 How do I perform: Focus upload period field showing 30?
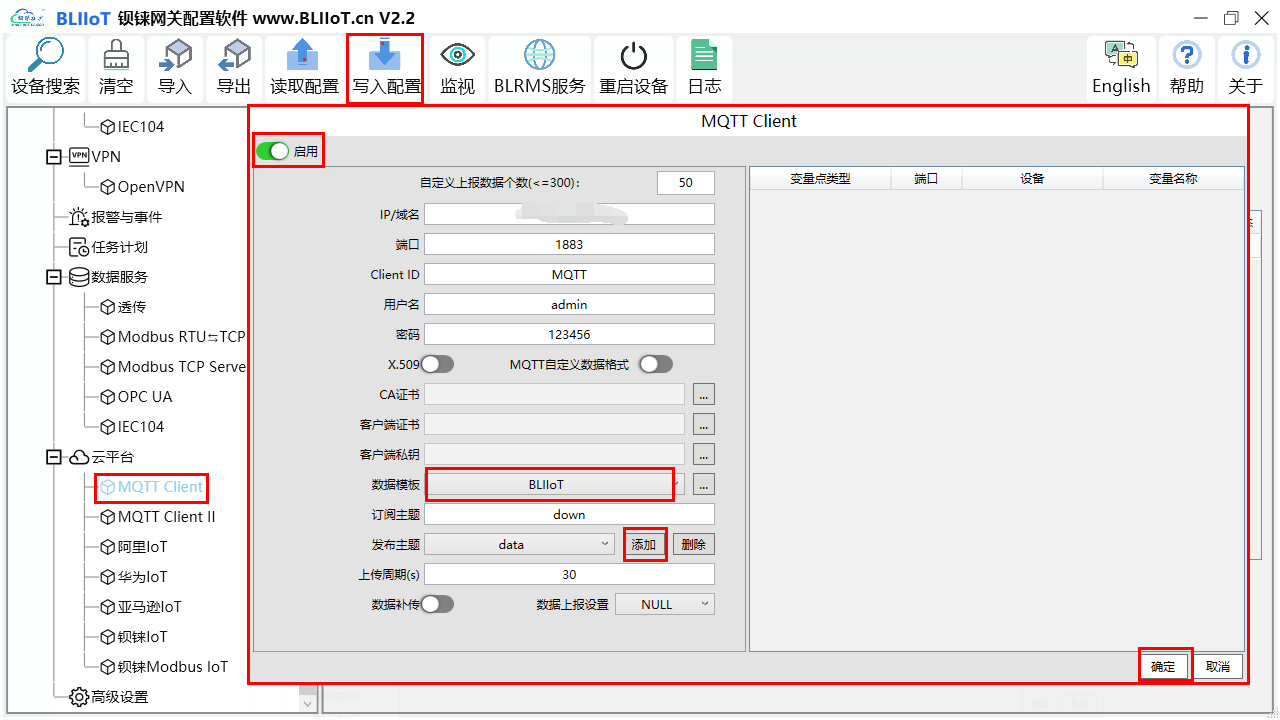[570, 574]
